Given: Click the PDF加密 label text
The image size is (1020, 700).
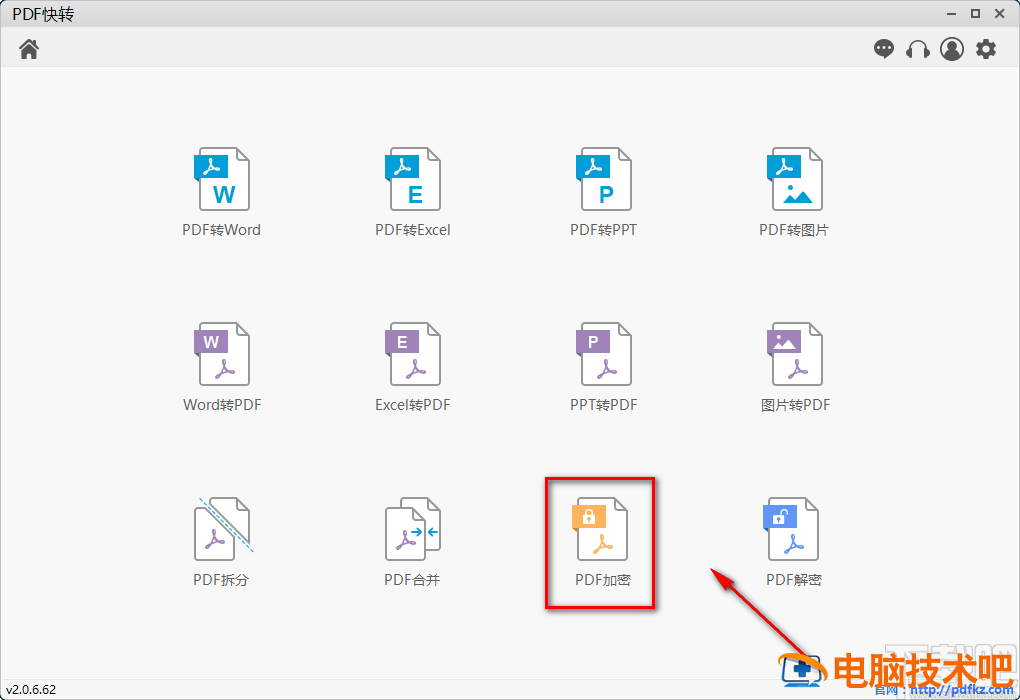Looking at the screenshot, I should click(x=602, y=580).
